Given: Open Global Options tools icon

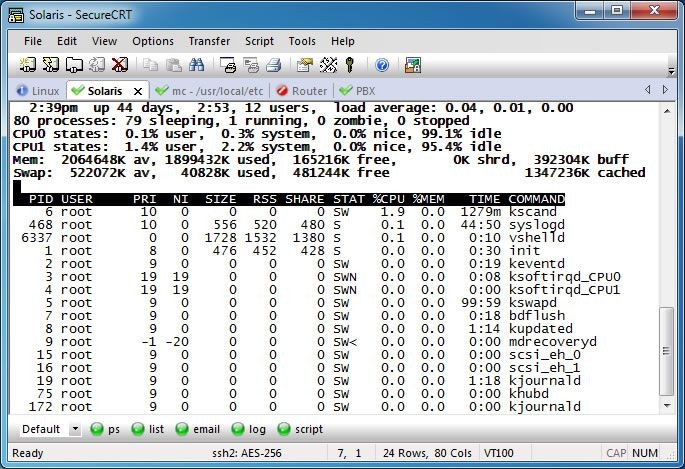Looking at the screenshot, I should 328,65.
